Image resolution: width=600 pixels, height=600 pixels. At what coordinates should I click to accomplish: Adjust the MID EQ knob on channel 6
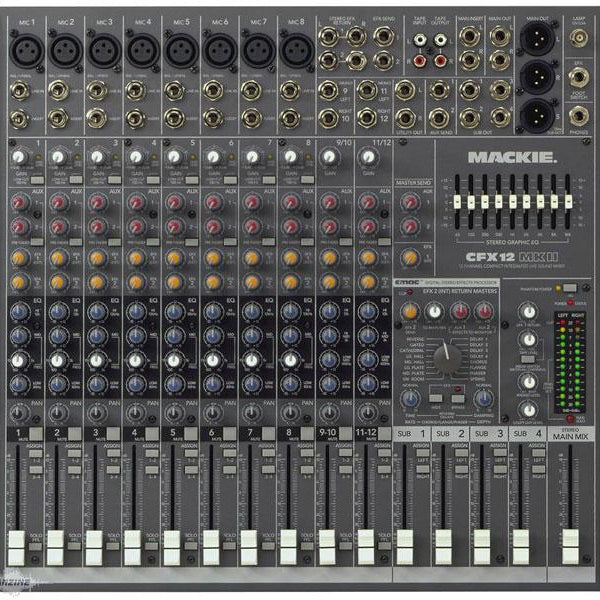213,336
